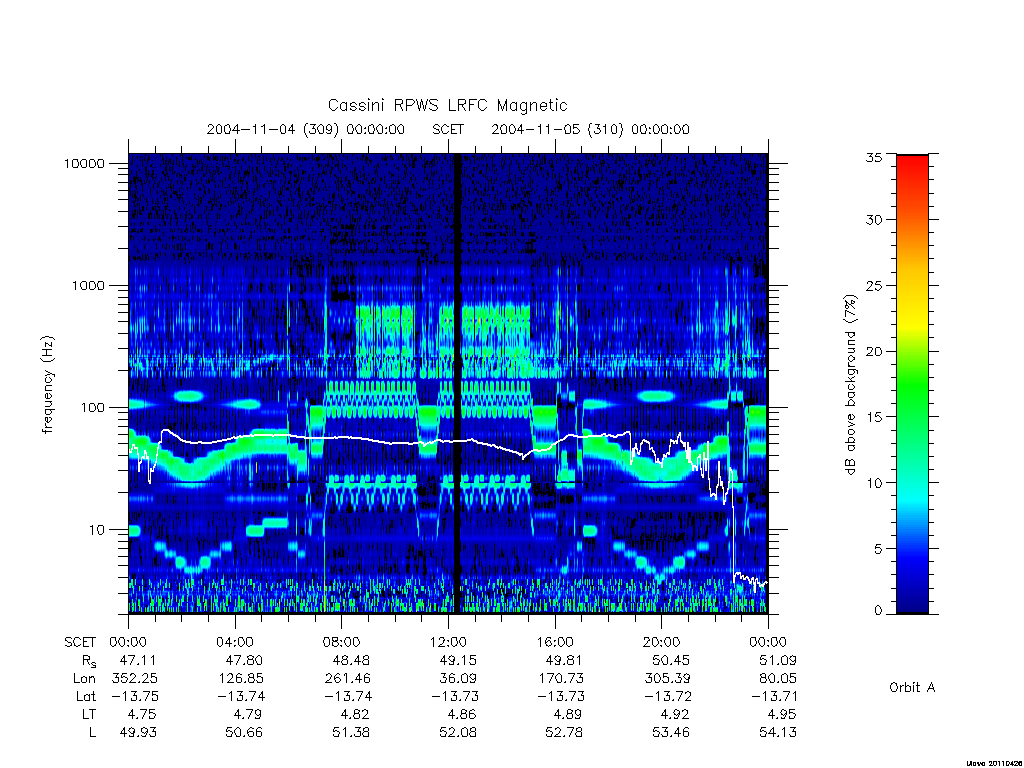Click L value '50.66'

[244, 732]
